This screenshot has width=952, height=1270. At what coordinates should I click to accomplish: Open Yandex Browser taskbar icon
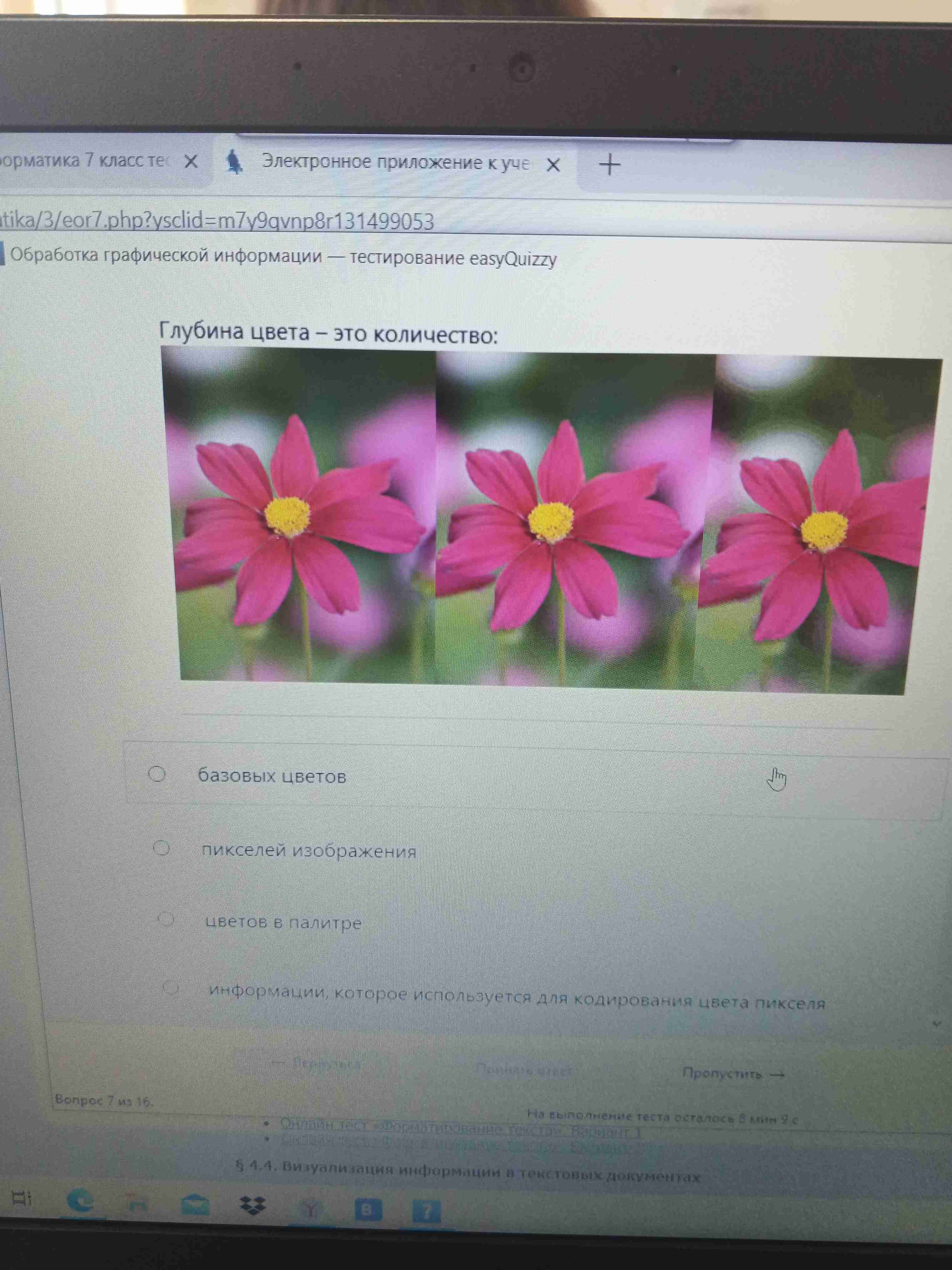click(309, 1208)
